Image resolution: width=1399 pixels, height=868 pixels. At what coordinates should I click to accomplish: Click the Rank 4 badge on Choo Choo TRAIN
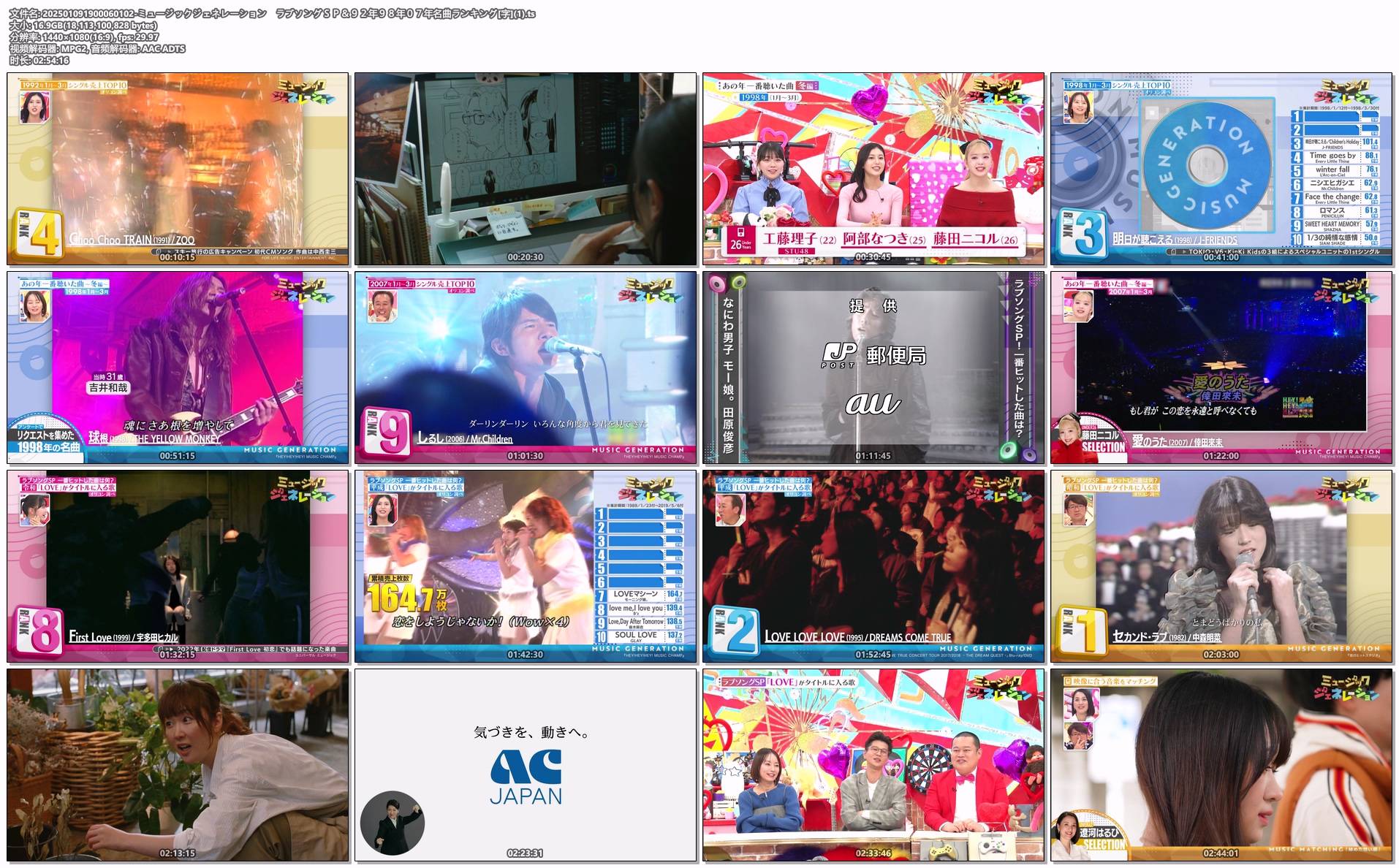39,234
